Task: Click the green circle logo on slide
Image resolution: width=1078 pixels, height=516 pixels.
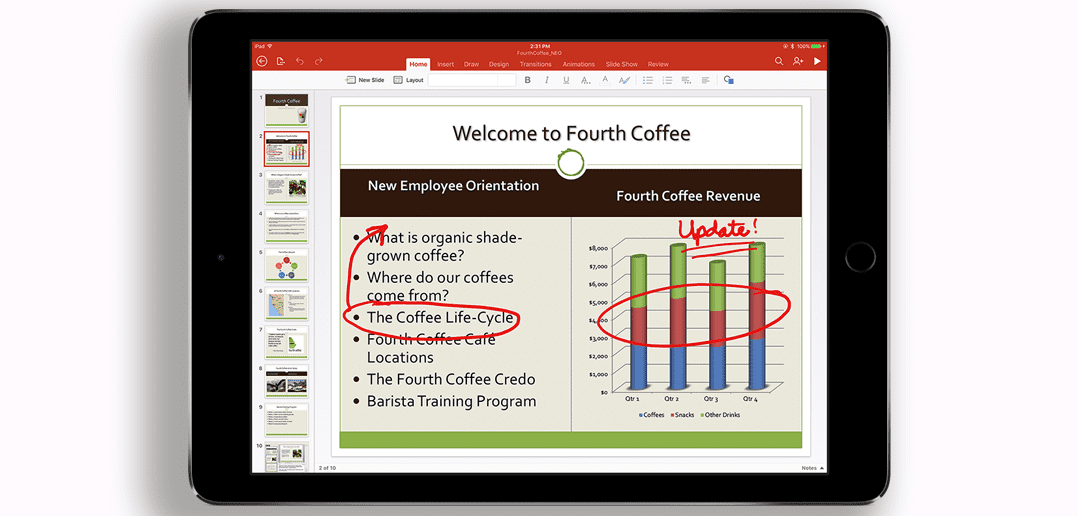Action: click(x=571, y=164)
